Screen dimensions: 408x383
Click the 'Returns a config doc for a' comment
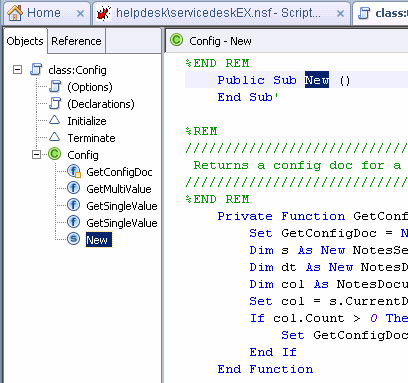click(297, 165)
